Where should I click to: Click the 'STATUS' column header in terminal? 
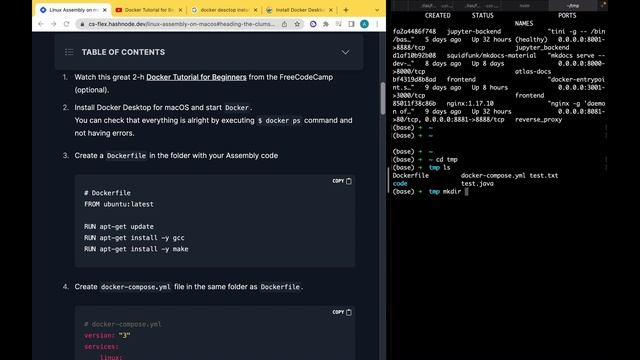482,16
